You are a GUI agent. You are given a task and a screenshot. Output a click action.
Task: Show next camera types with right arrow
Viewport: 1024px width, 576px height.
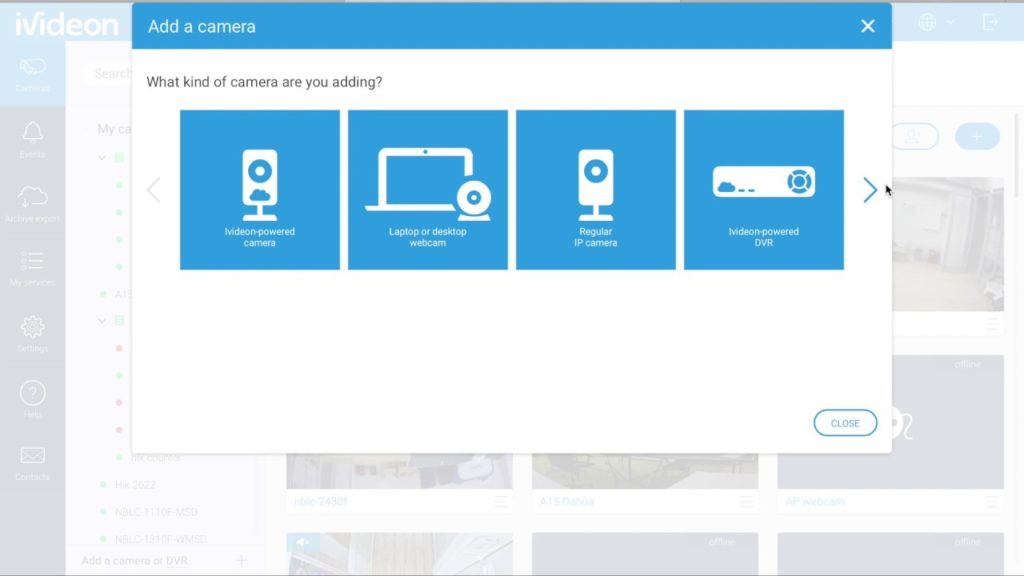[869, 190]
